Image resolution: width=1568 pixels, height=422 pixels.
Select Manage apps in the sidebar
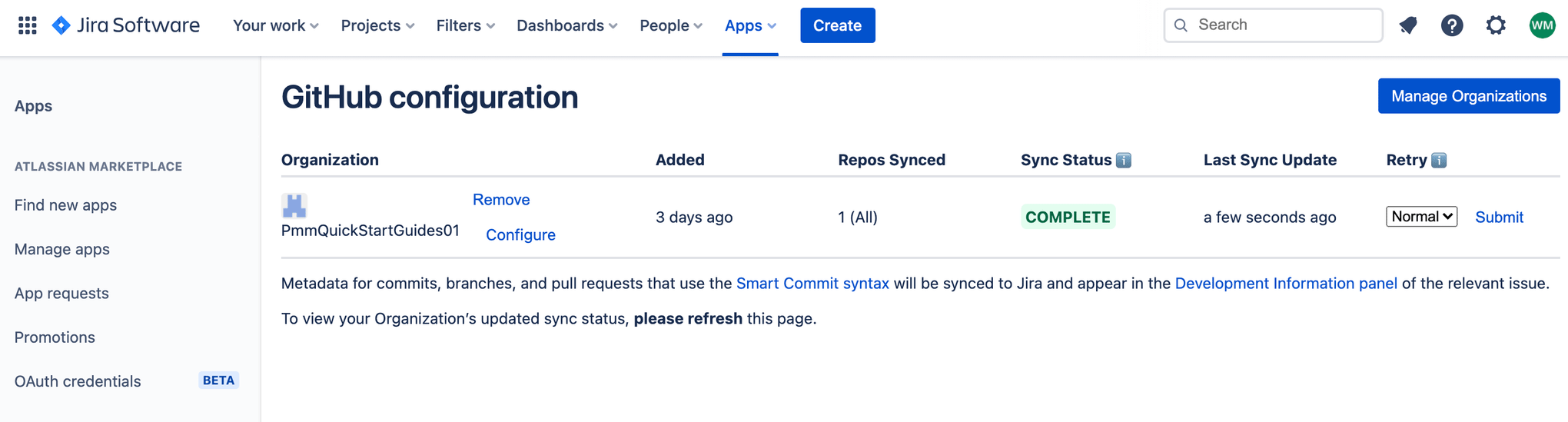62,249
